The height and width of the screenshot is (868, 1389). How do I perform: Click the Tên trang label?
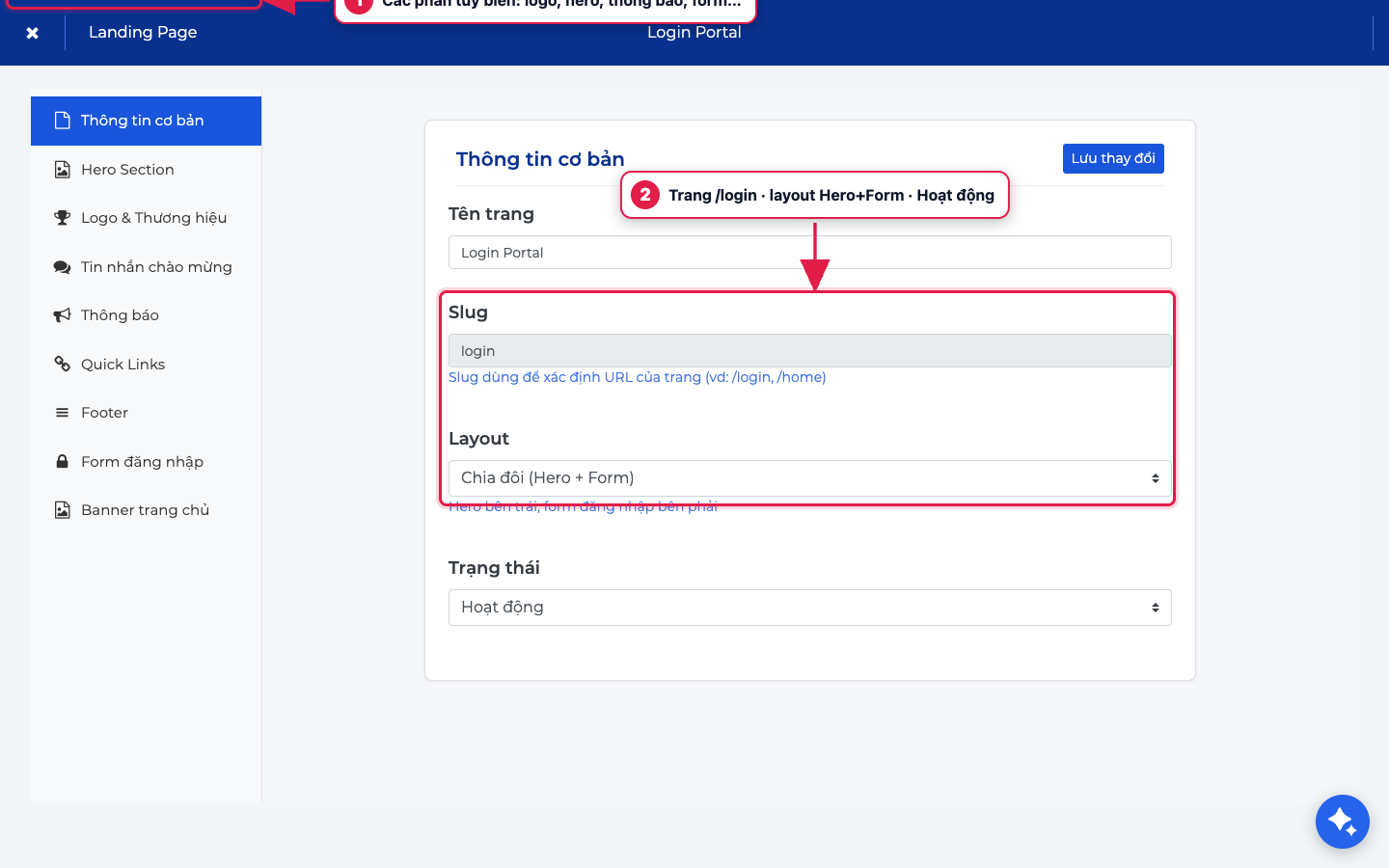point(491,214)
